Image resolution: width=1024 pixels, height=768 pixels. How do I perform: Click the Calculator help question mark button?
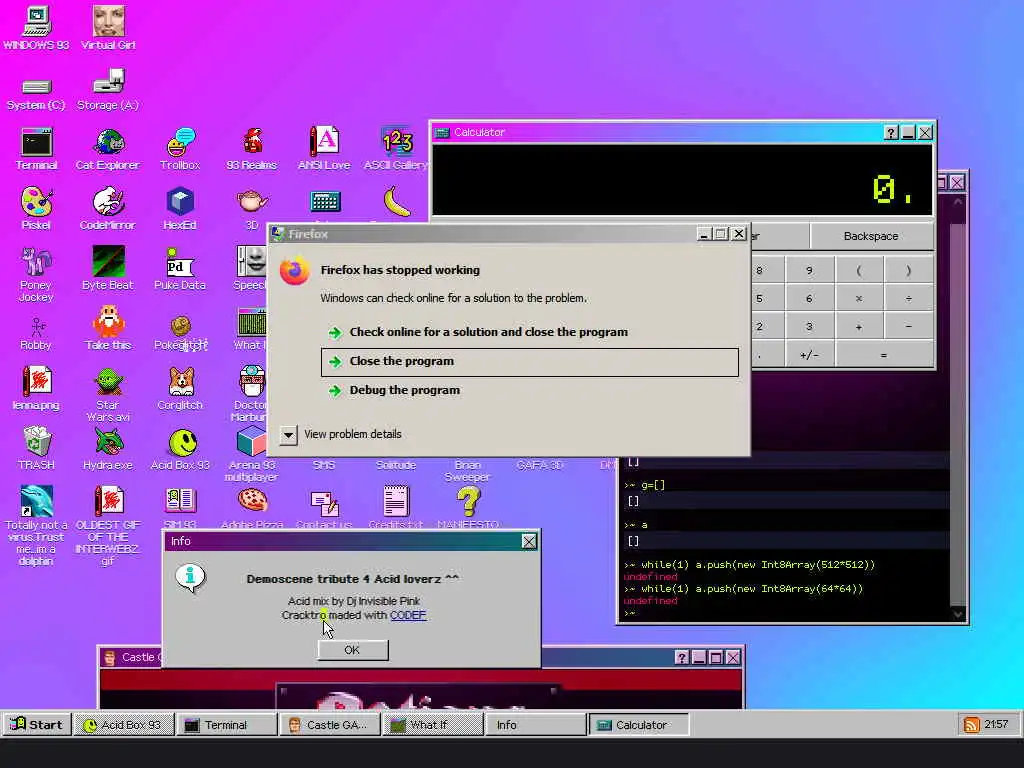point(891,133)
